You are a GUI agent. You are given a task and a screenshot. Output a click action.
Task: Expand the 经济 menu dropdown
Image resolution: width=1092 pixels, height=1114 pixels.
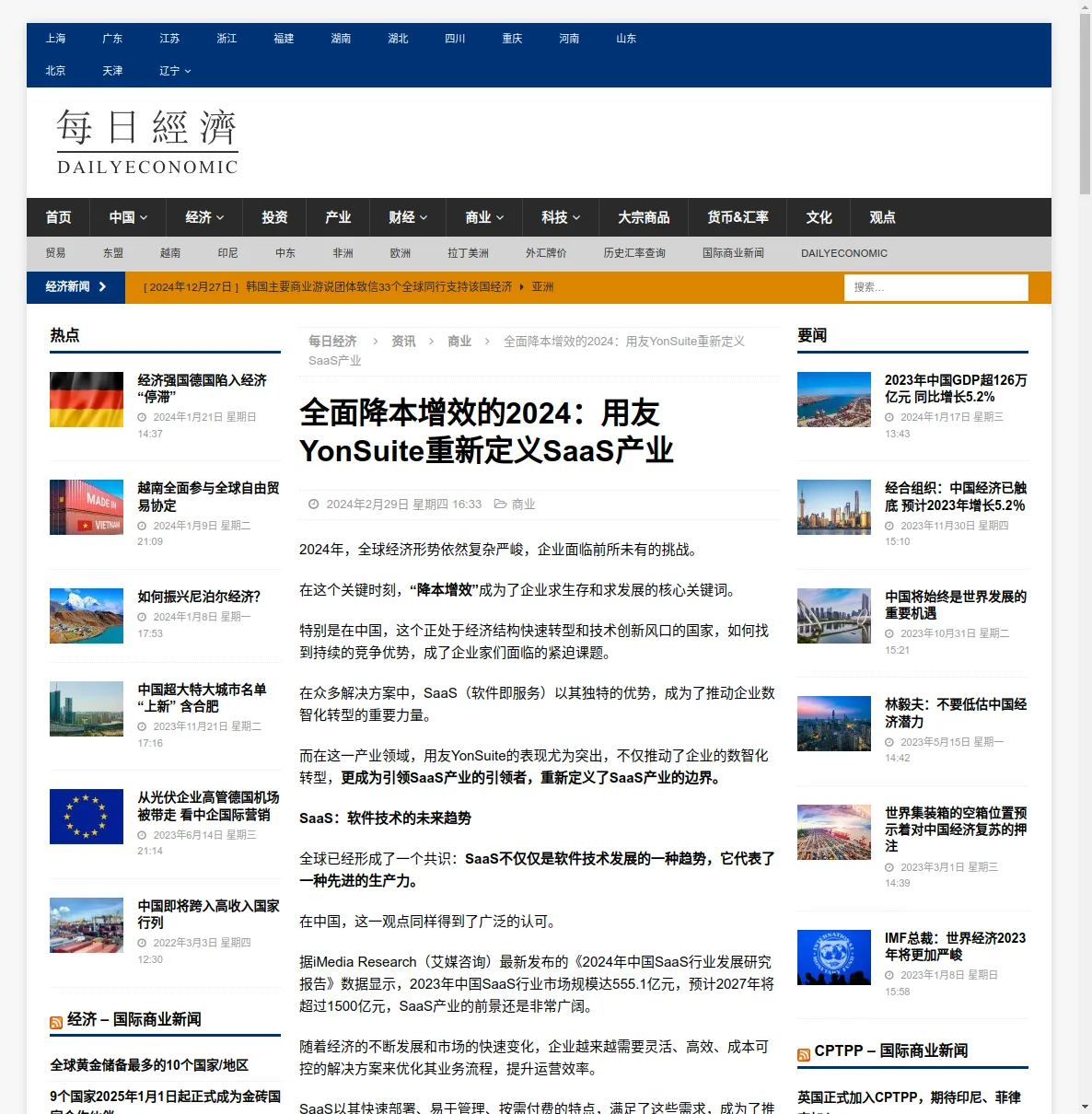tap(204, 217)
